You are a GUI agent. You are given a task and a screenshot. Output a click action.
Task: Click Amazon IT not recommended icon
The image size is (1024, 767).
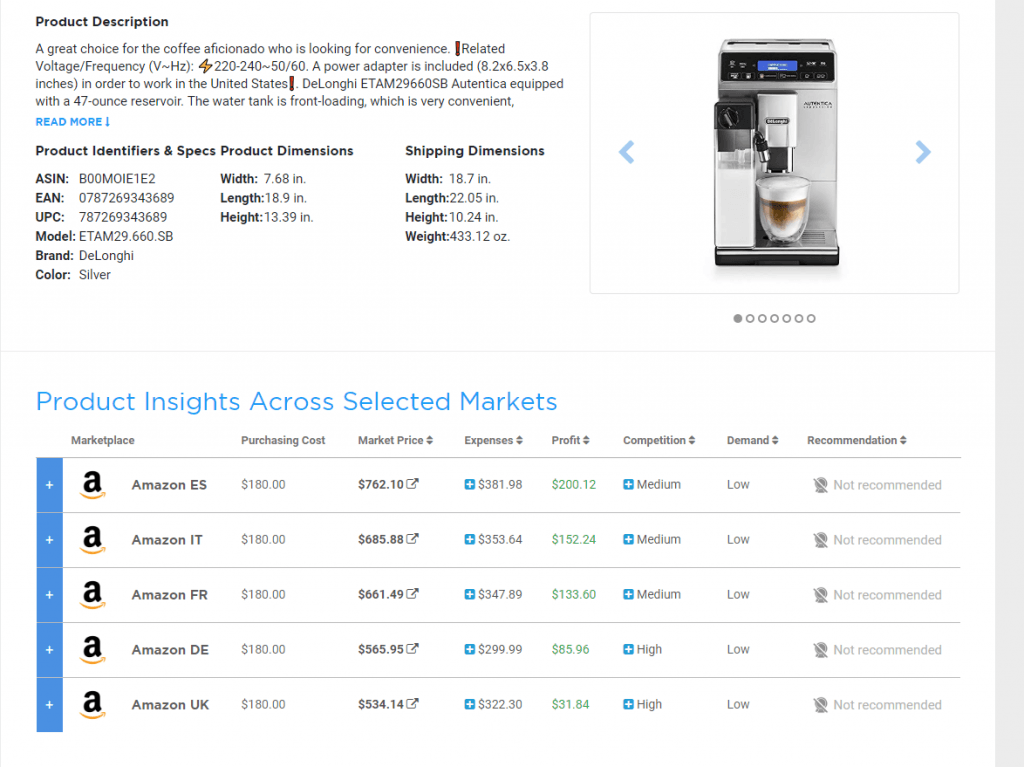pyautogui.click(x=820, y=540)
